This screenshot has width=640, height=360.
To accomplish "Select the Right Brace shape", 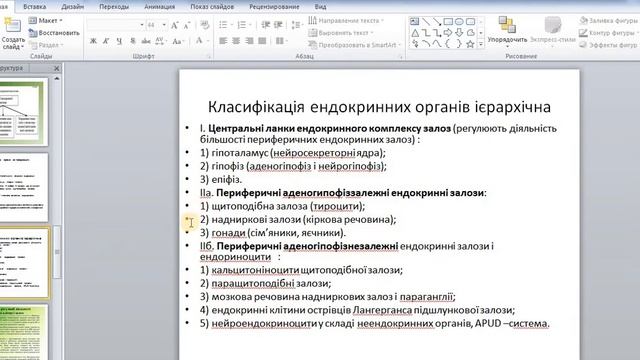I will point(459,44).
